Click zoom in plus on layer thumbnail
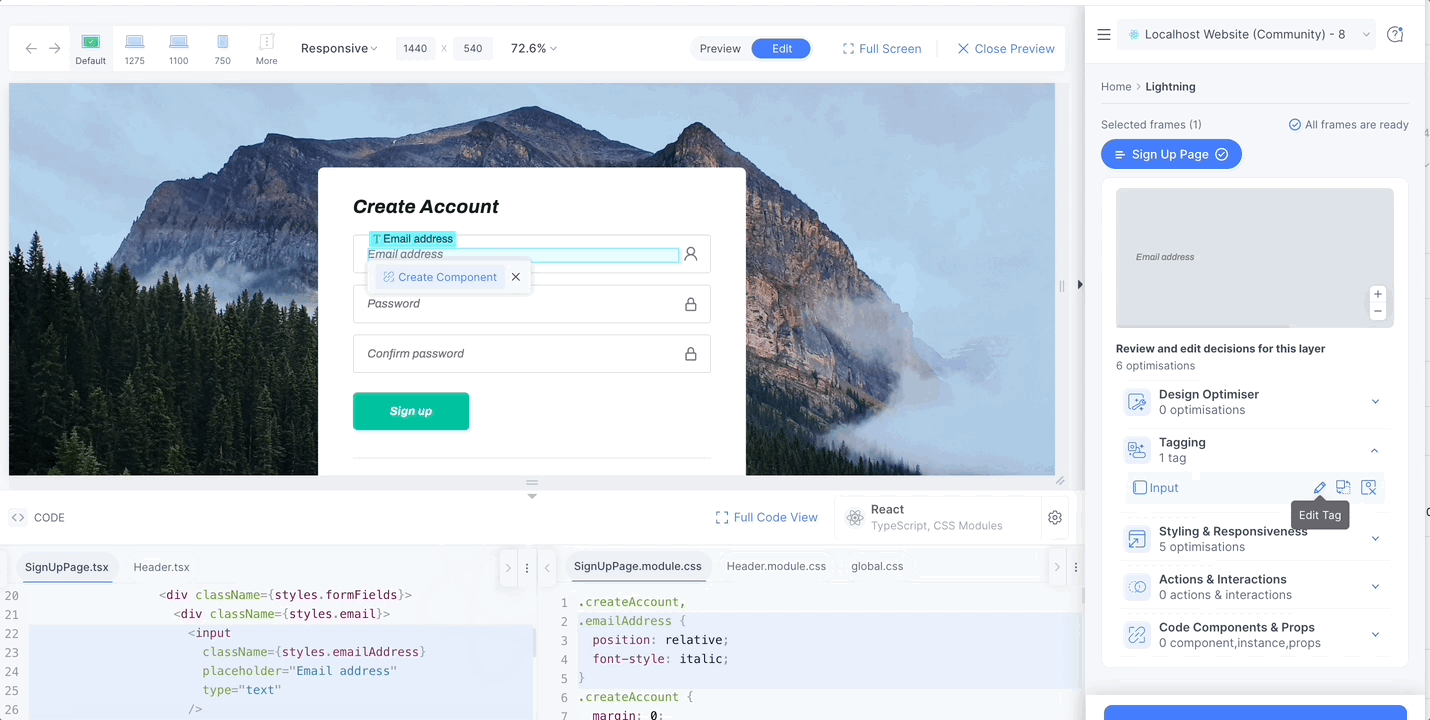 click(x=1378, y=294)
